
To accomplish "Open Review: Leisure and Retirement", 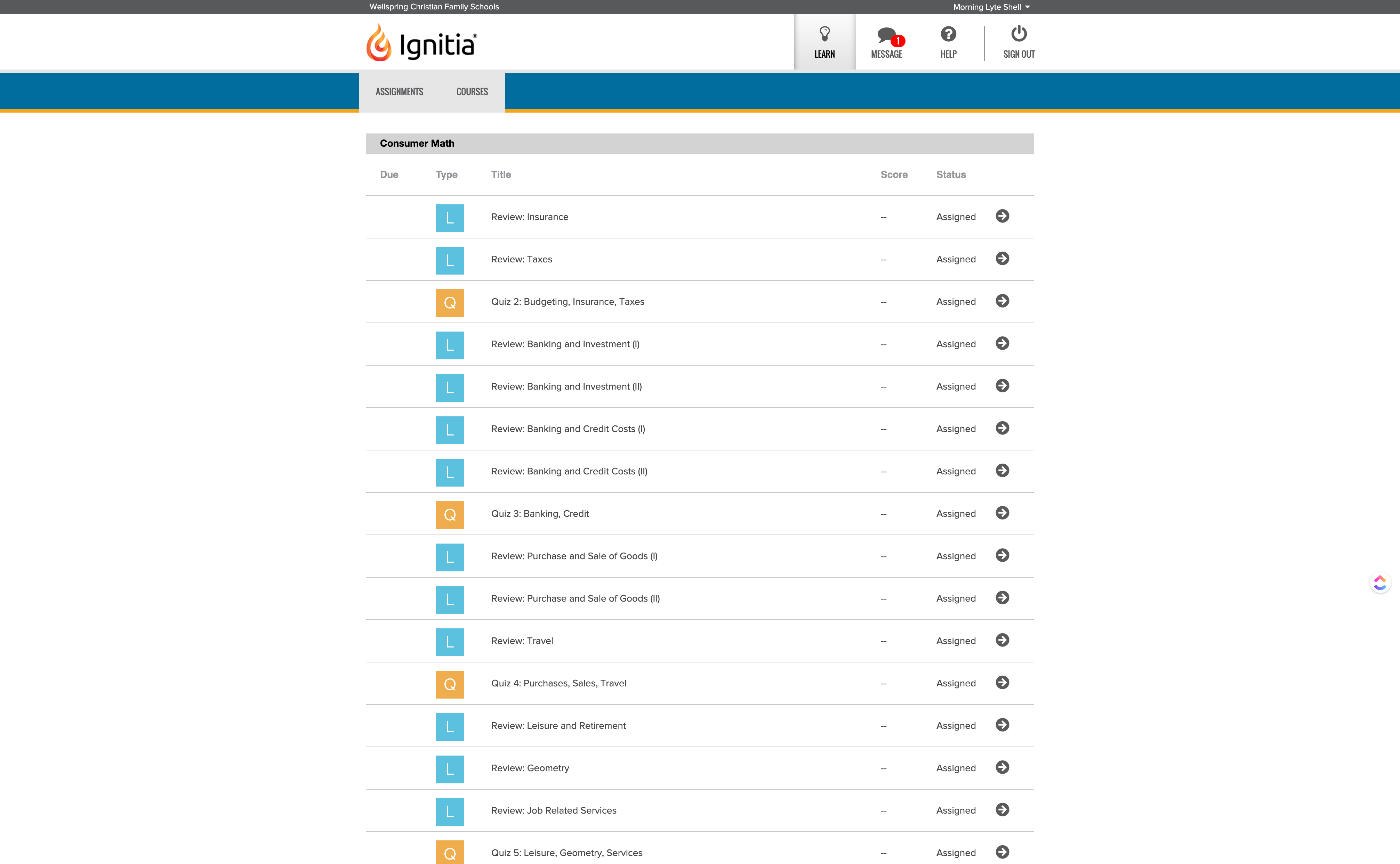I will coord(558,726).
